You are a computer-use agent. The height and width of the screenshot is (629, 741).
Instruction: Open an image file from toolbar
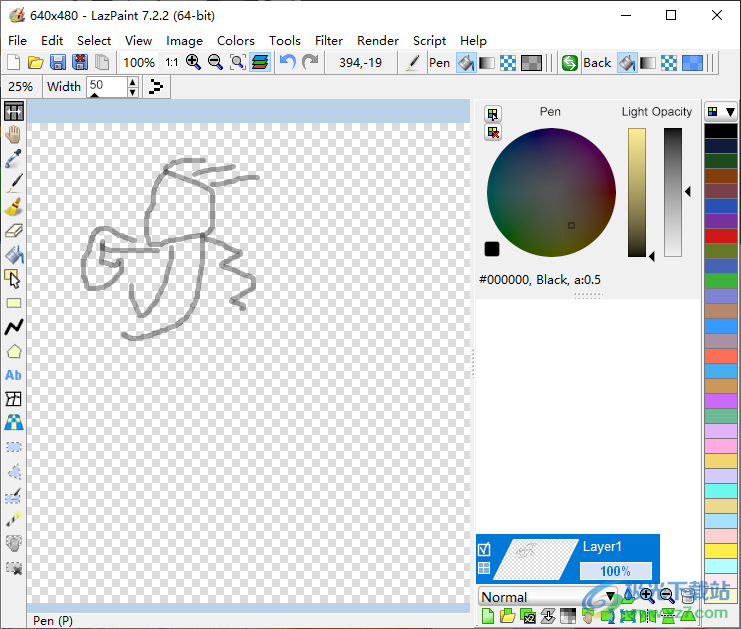pyautogui.click(x=35, y=62)
